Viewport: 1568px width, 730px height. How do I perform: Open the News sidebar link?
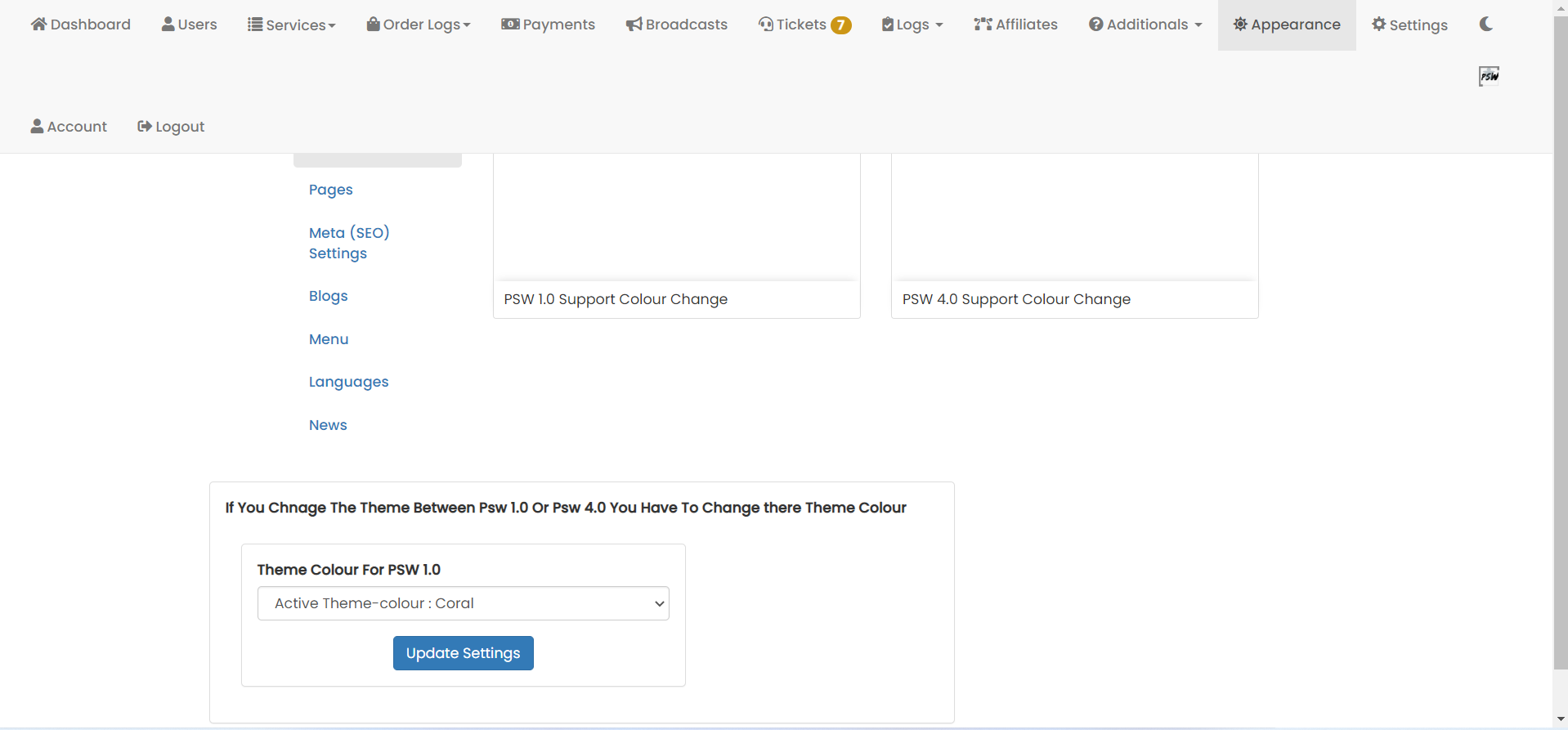[328, 425]
